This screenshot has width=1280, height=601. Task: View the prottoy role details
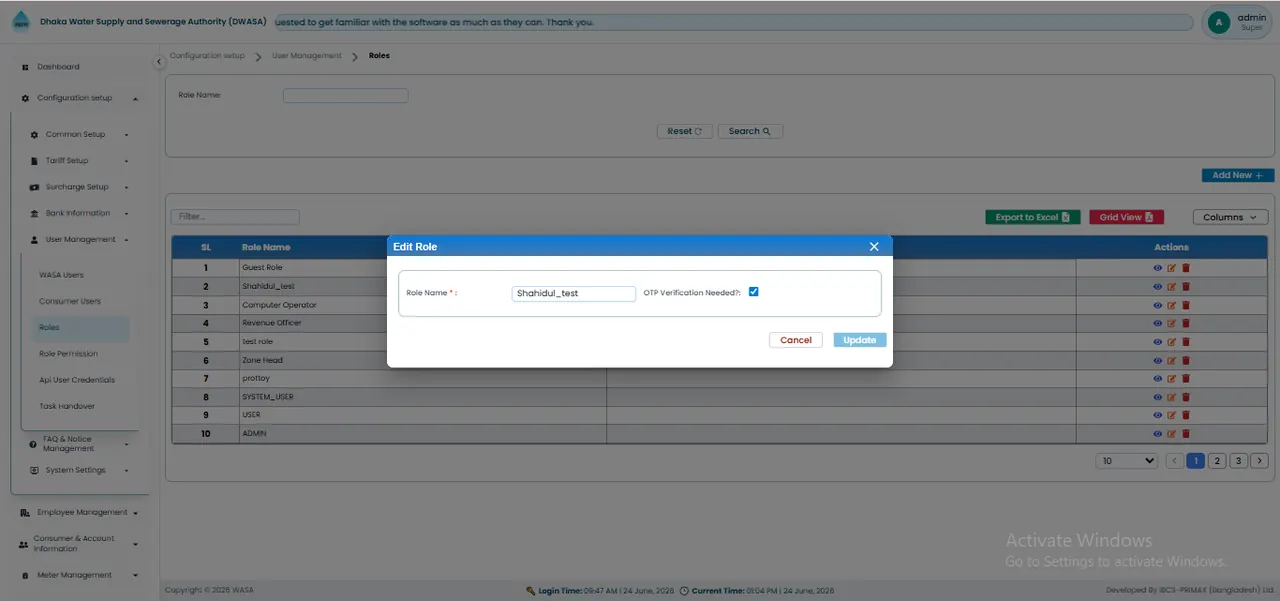(1158, 378)
